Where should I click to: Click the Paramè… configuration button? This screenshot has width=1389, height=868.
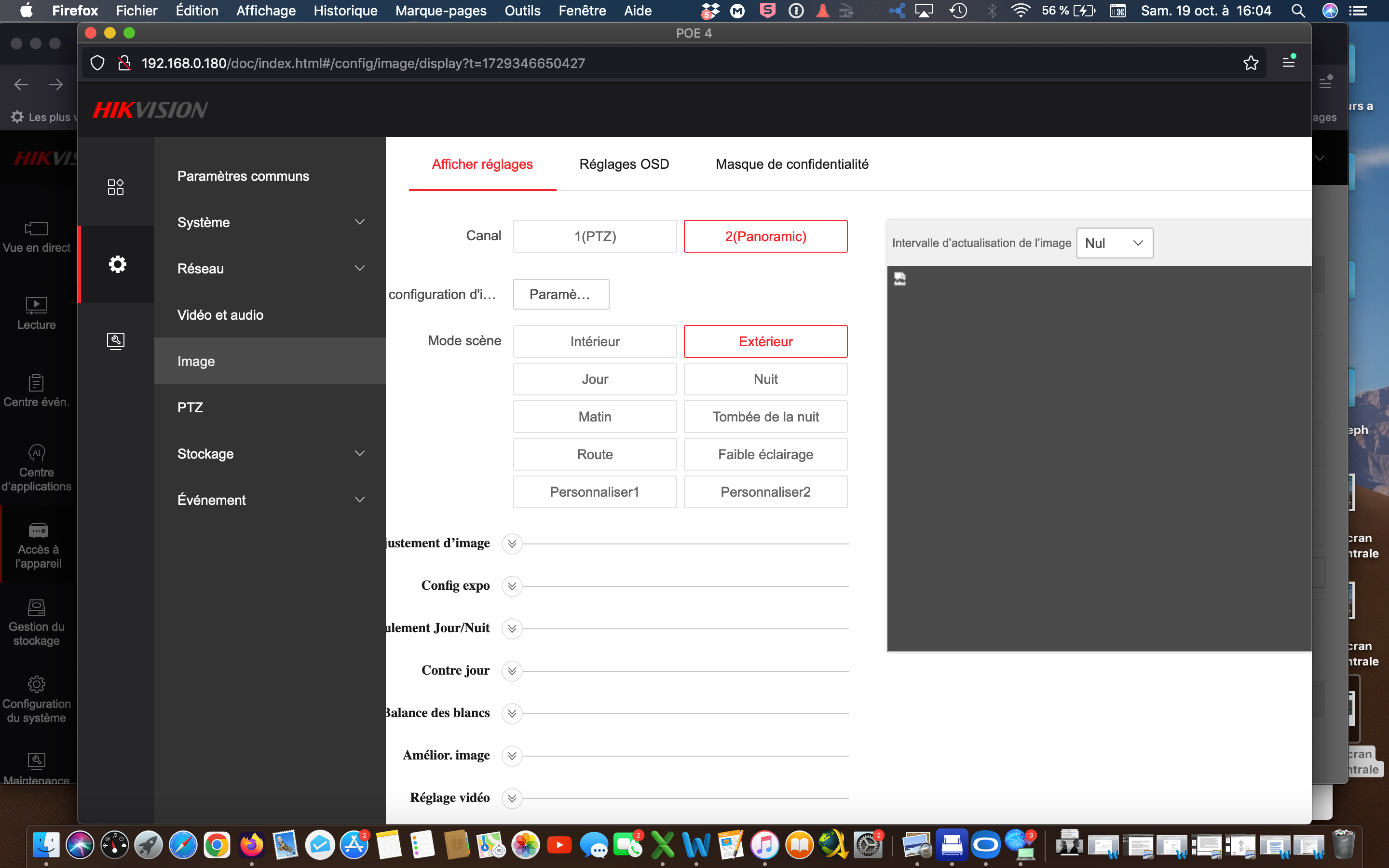tap(561, 295)
